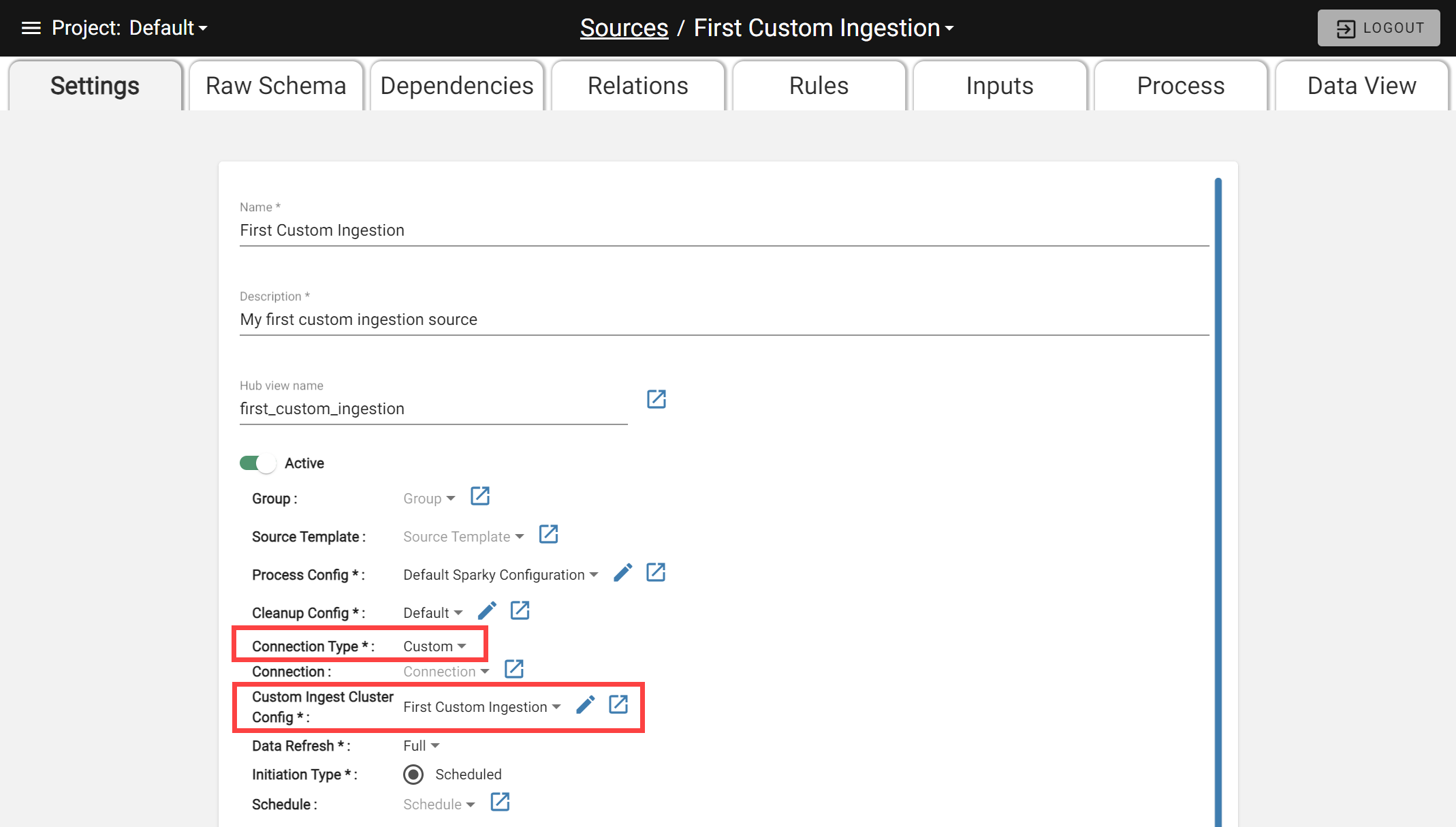1456x827 pixels.
Task: Expand the First Custom Ingestion title dropdown
Action: 824,28
